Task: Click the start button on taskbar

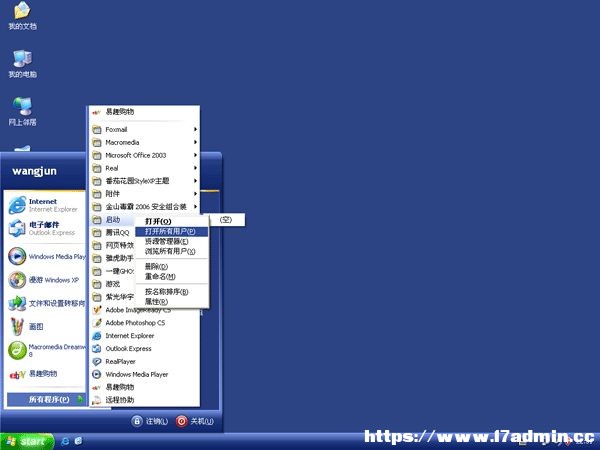Action: tap(26, 441)
